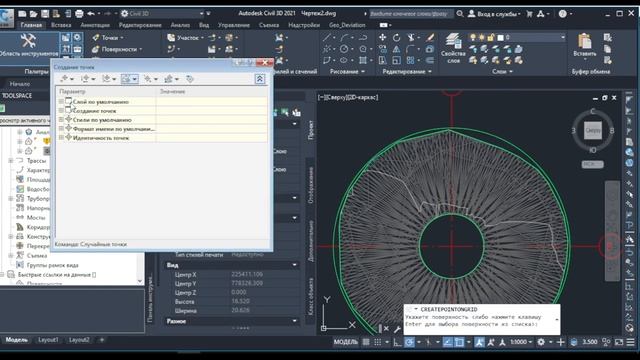Image resolution: width=640 pixels, height=360 pixels.
Task: Expand the Создание точек parameter row
Action: 61,110
